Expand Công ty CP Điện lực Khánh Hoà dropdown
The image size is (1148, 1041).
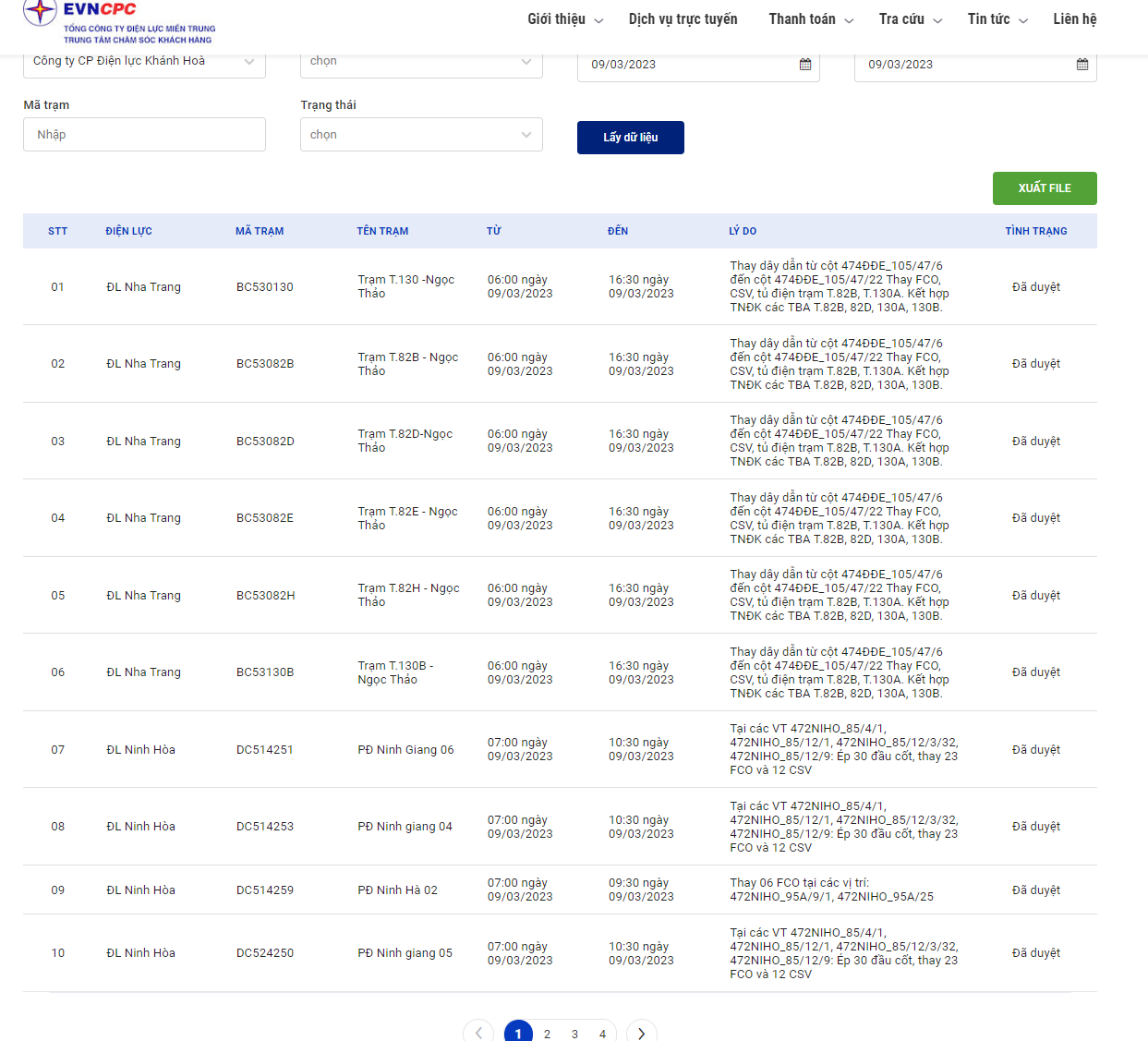[x=144, y=62]
